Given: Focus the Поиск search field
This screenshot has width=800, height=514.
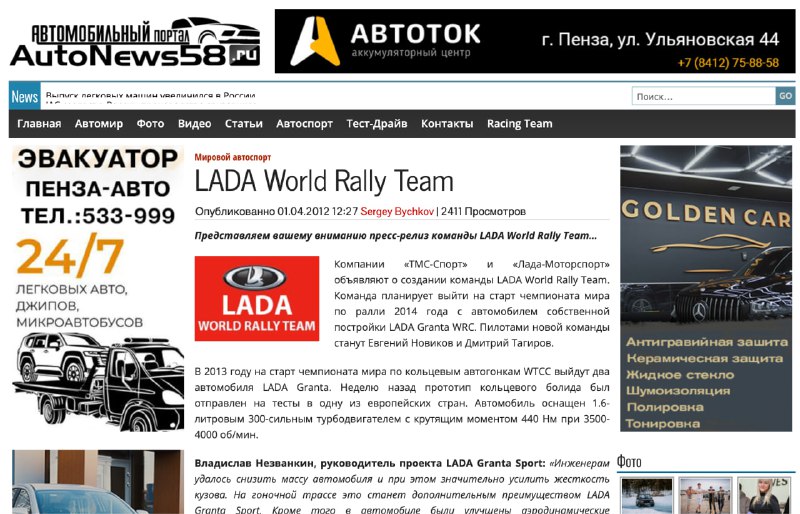Looking at the screenshot, I should coord(704,96).
